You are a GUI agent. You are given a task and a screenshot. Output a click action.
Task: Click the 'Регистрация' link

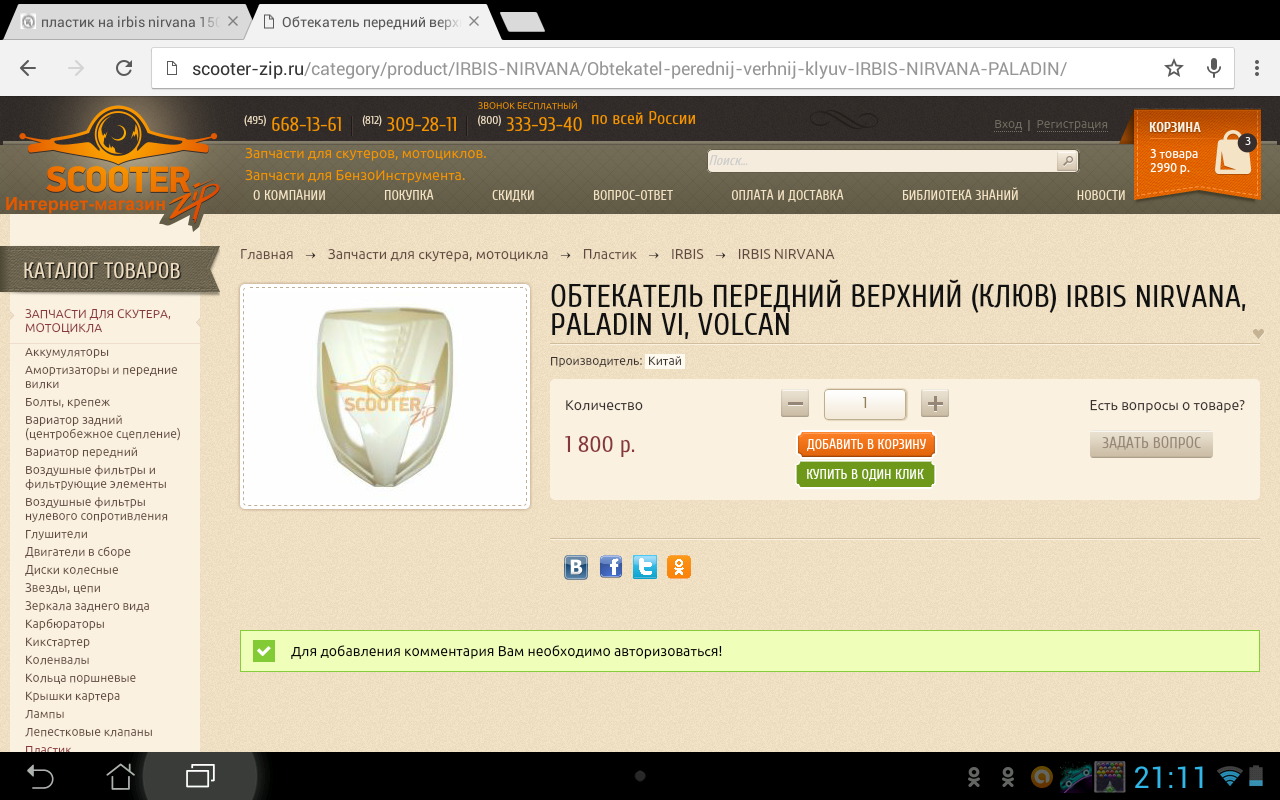1072,124
